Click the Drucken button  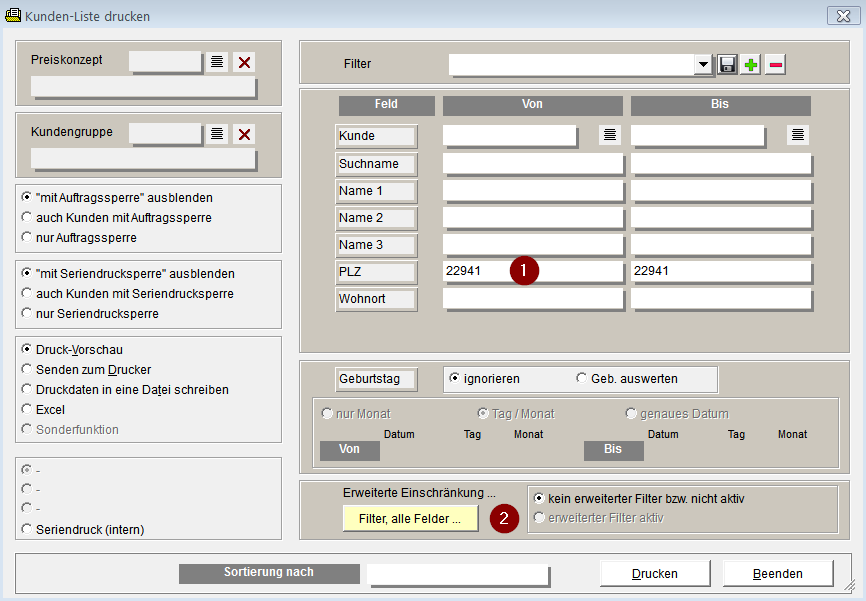point(654,573)
